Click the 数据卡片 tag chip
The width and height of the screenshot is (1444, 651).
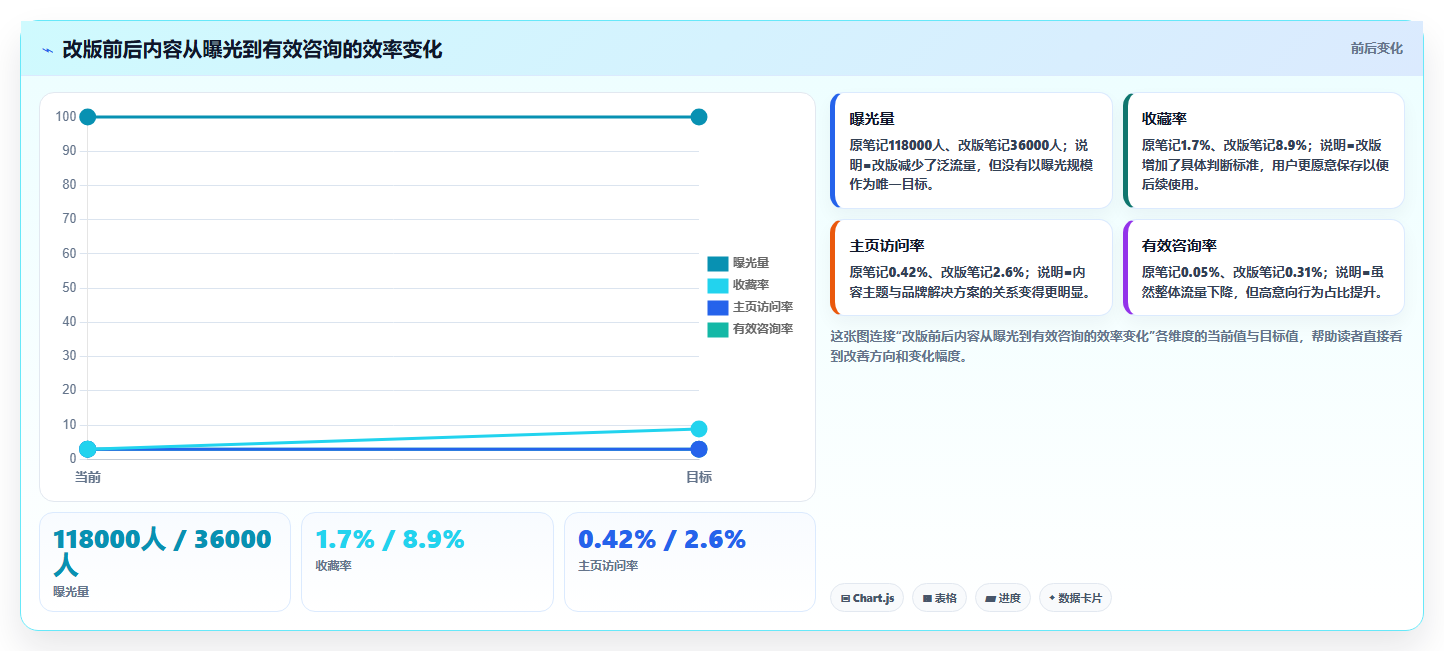click(1075, 598)
